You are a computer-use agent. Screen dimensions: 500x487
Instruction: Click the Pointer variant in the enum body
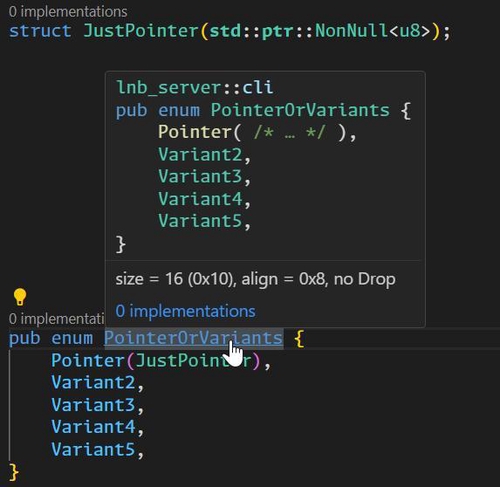[88, 360]
